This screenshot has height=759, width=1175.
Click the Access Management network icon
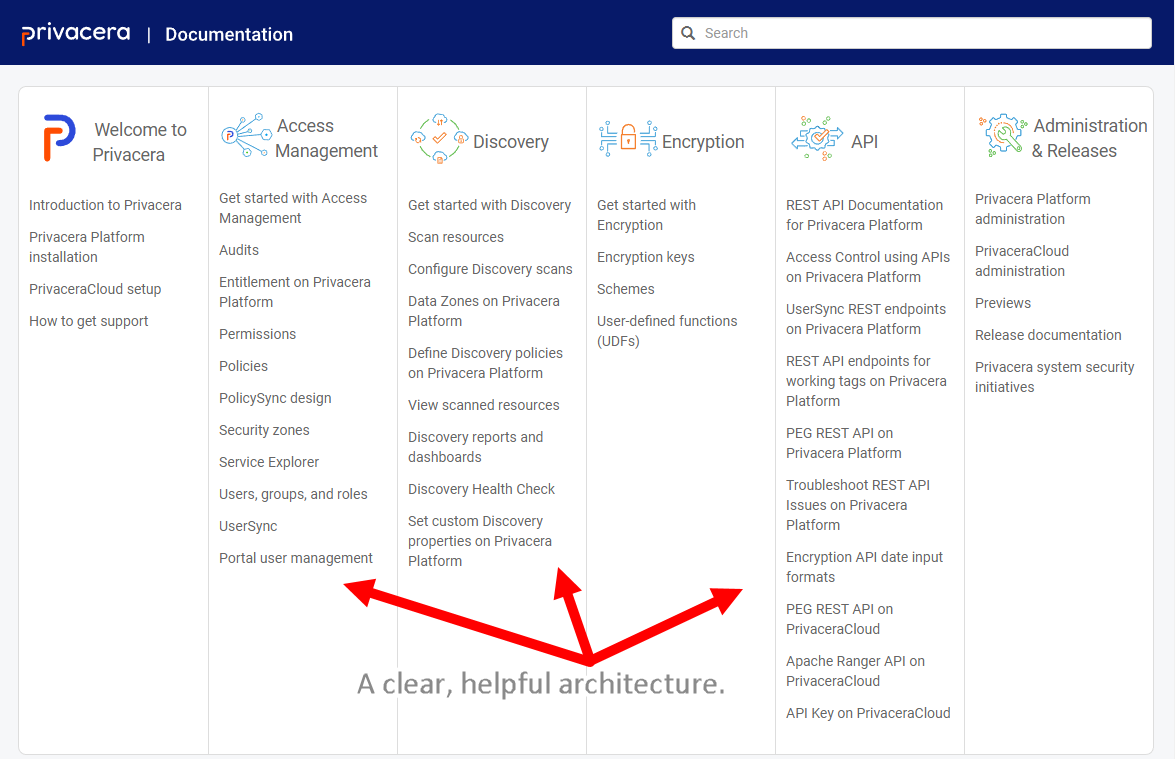(245, 137)
